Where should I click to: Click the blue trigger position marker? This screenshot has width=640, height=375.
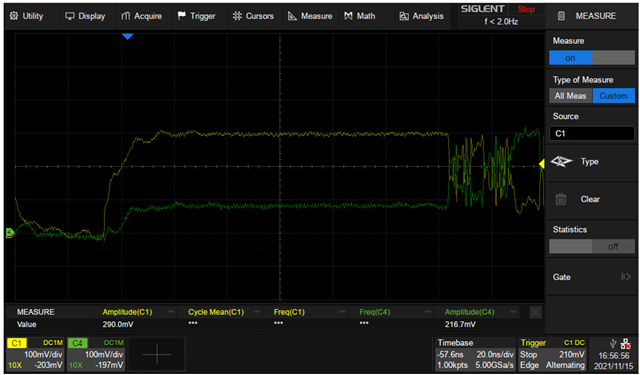[x=128, y=37]
